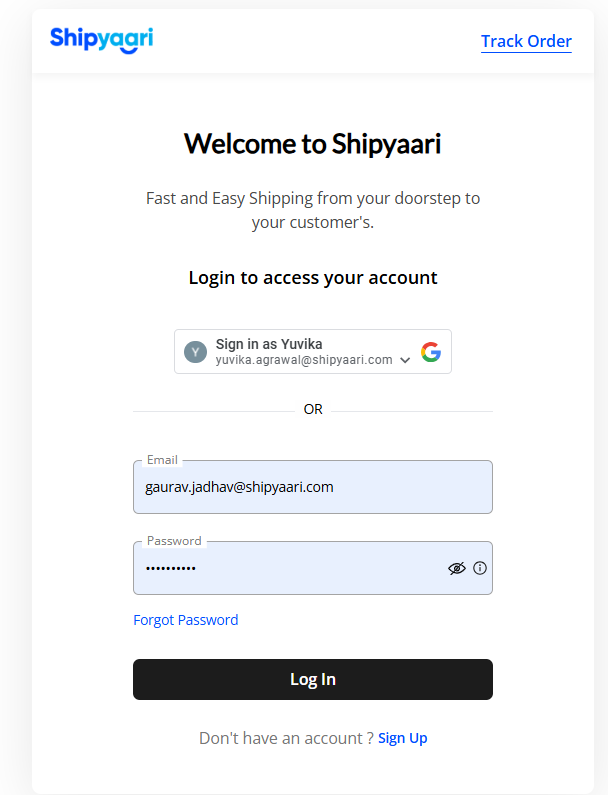Click the Password field label
Viewport: 608px width, 795px height.
(x=174, y=541)
